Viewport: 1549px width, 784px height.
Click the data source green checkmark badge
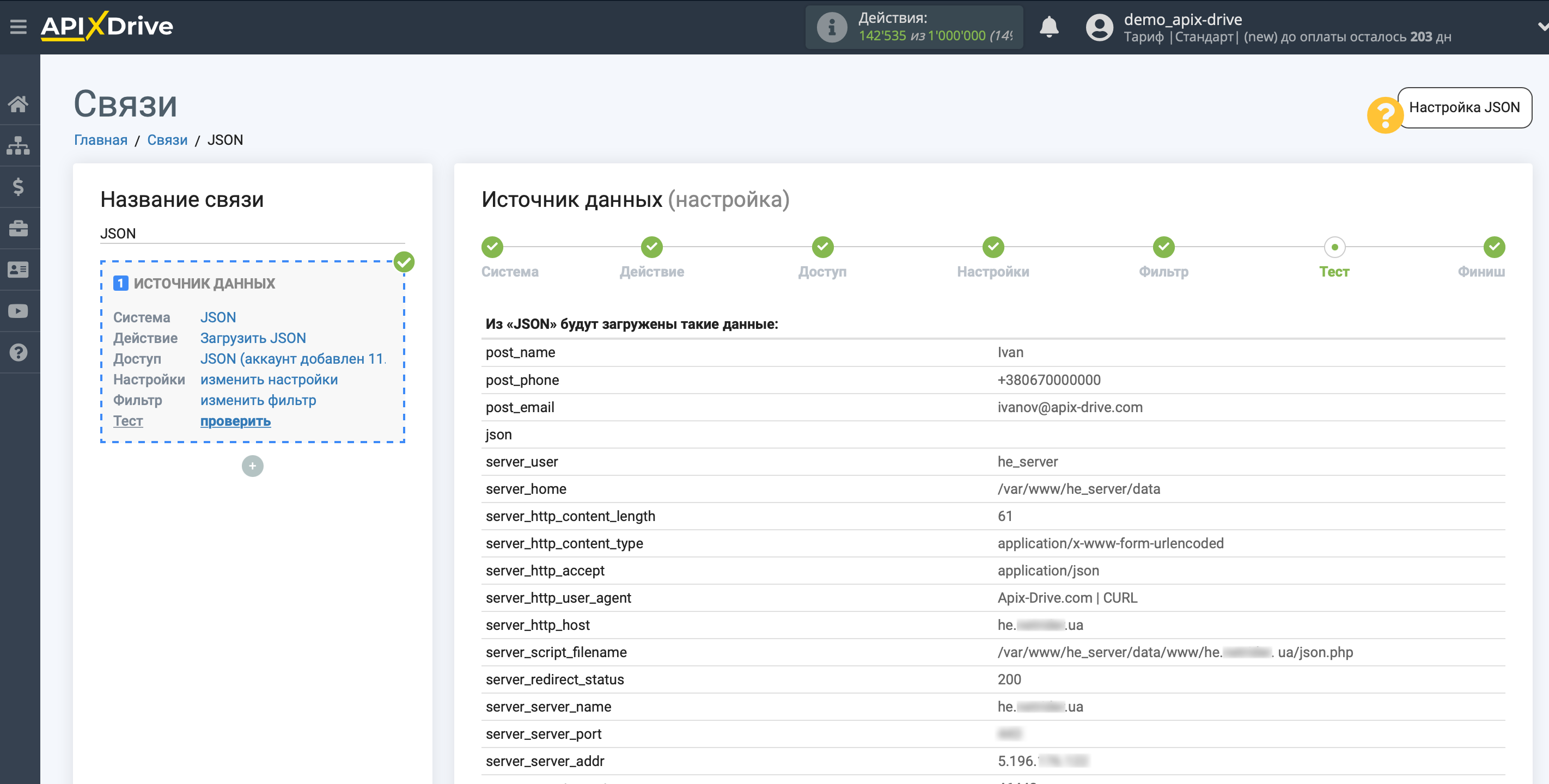[404, 262]
